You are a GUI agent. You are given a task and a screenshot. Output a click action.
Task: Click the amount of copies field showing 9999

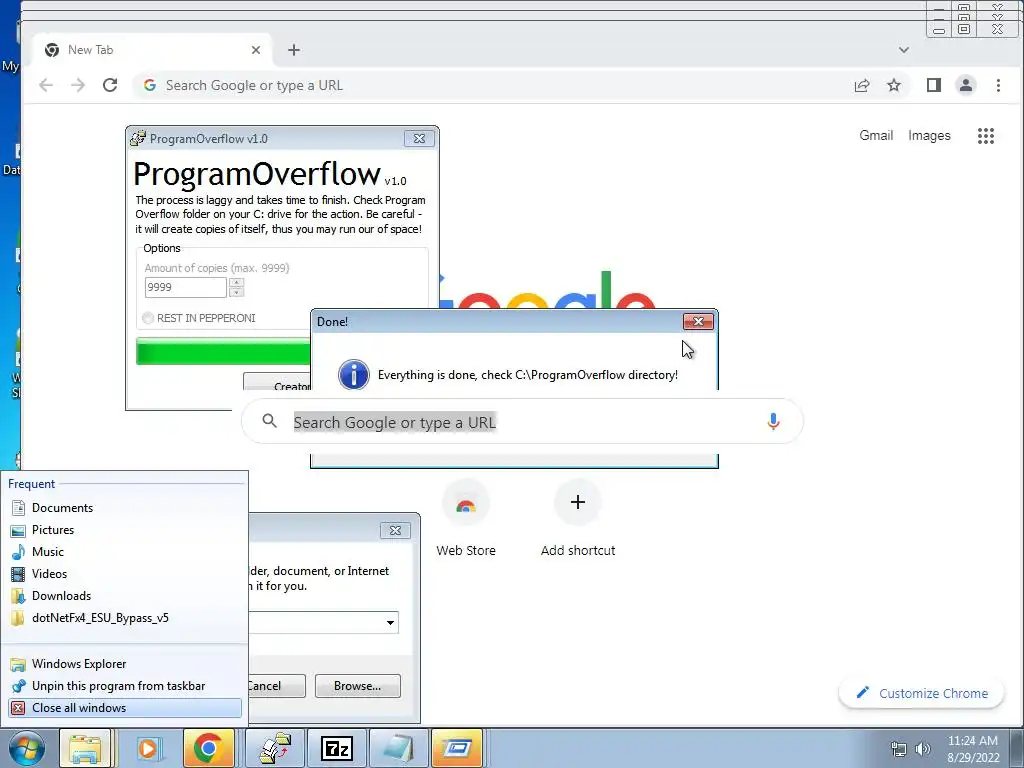tap(185, 287)
